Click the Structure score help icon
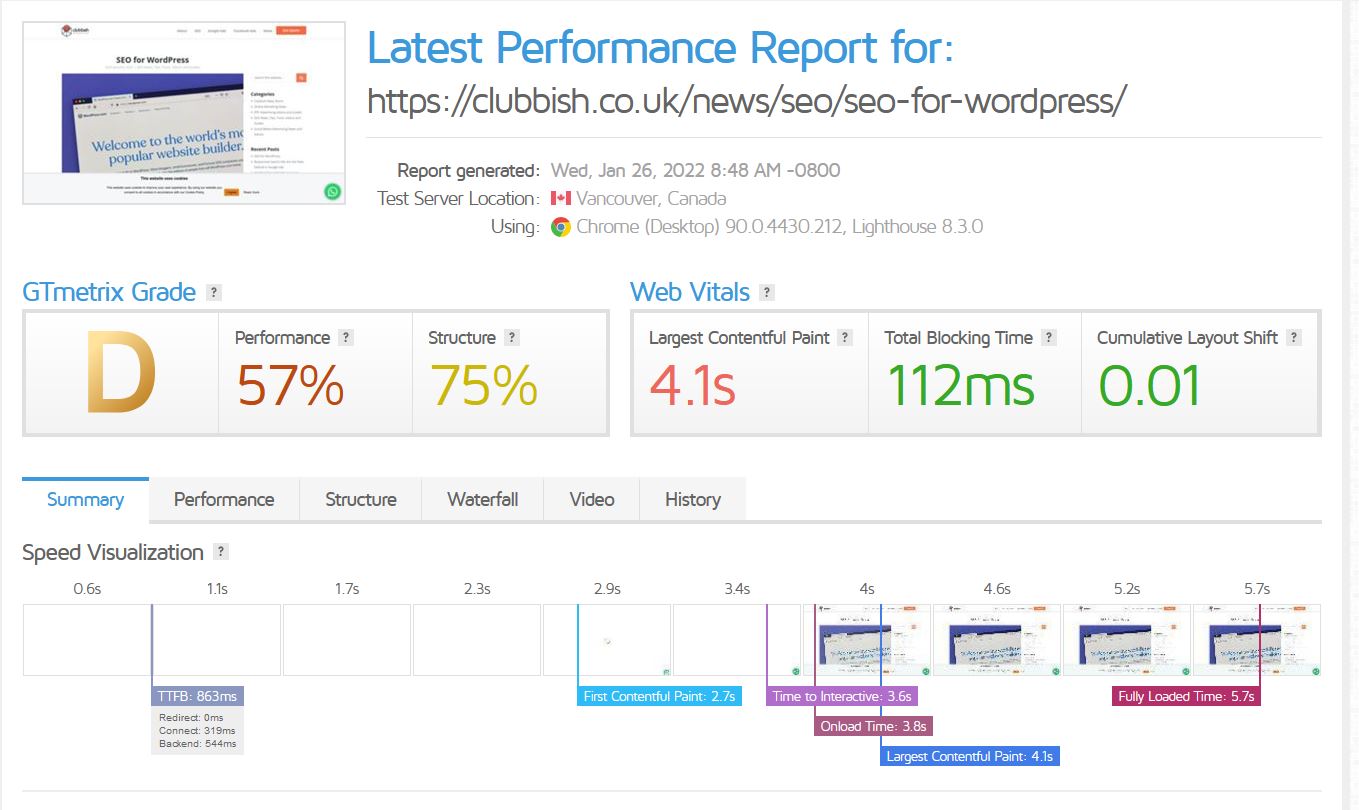Viewport: 1359px width, 810px height. tap(512, 338)
